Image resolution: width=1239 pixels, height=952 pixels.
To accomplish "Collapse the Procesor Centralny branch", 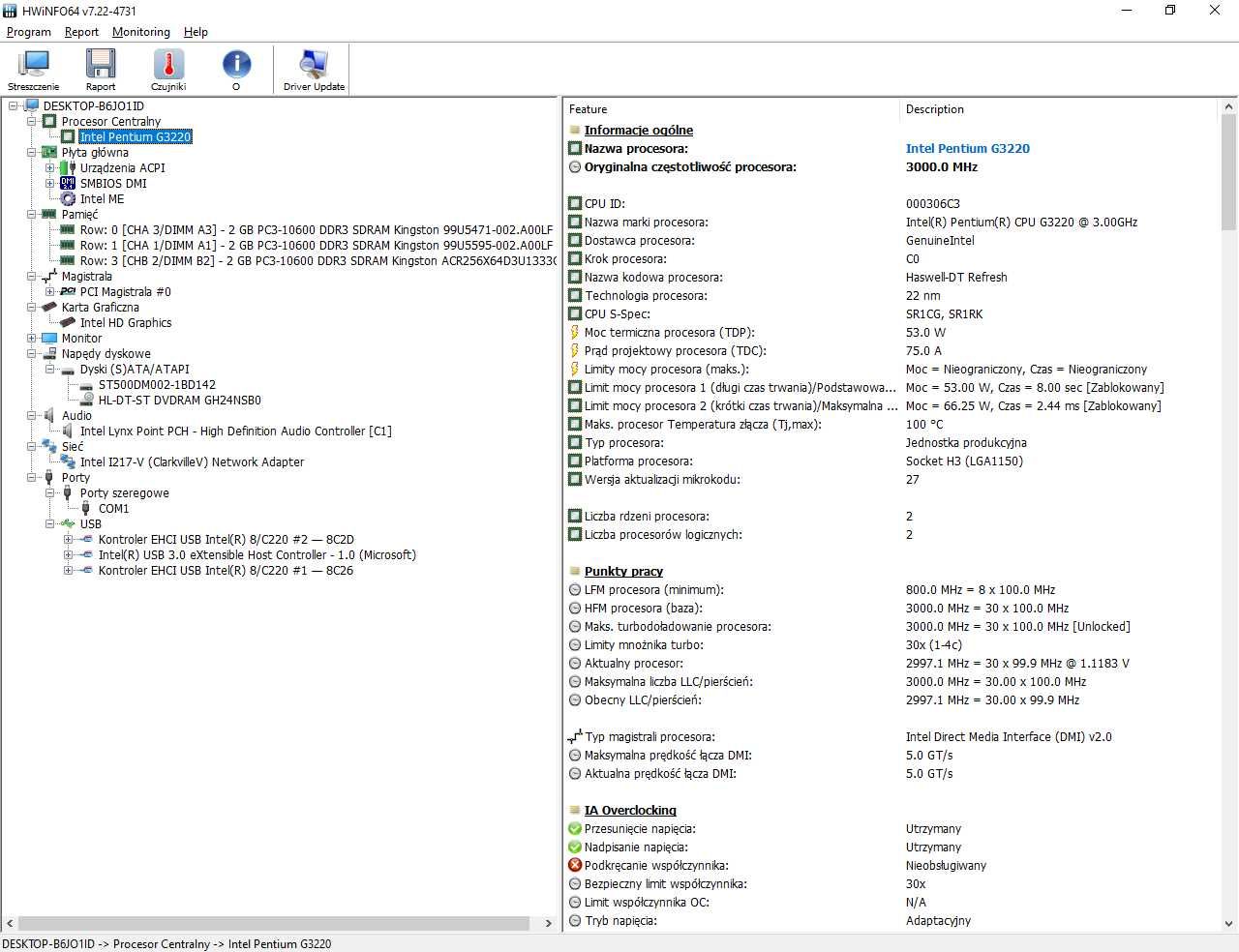I will pos(32,121).
